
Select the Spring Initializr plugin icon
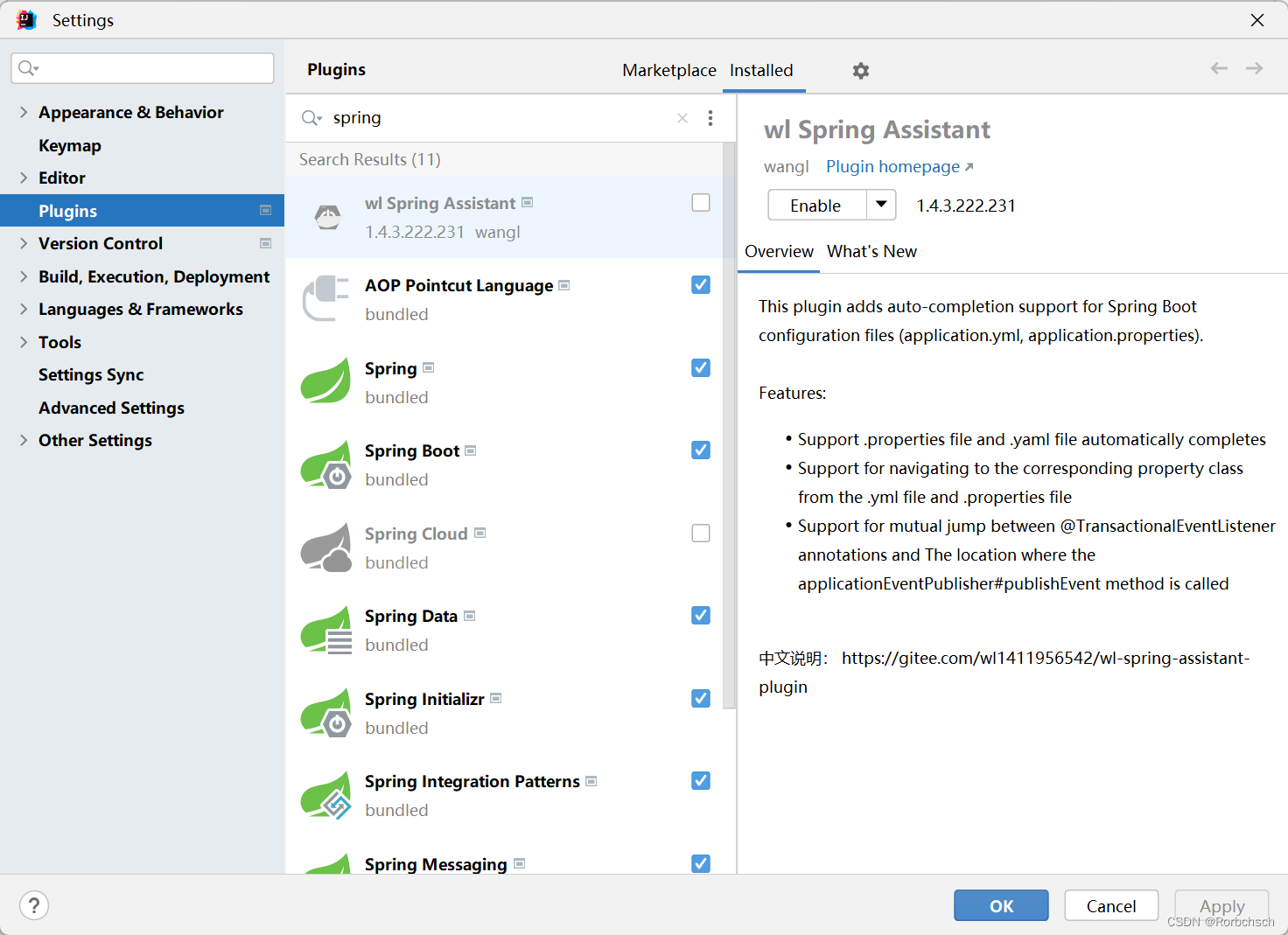tap(325, 713)
